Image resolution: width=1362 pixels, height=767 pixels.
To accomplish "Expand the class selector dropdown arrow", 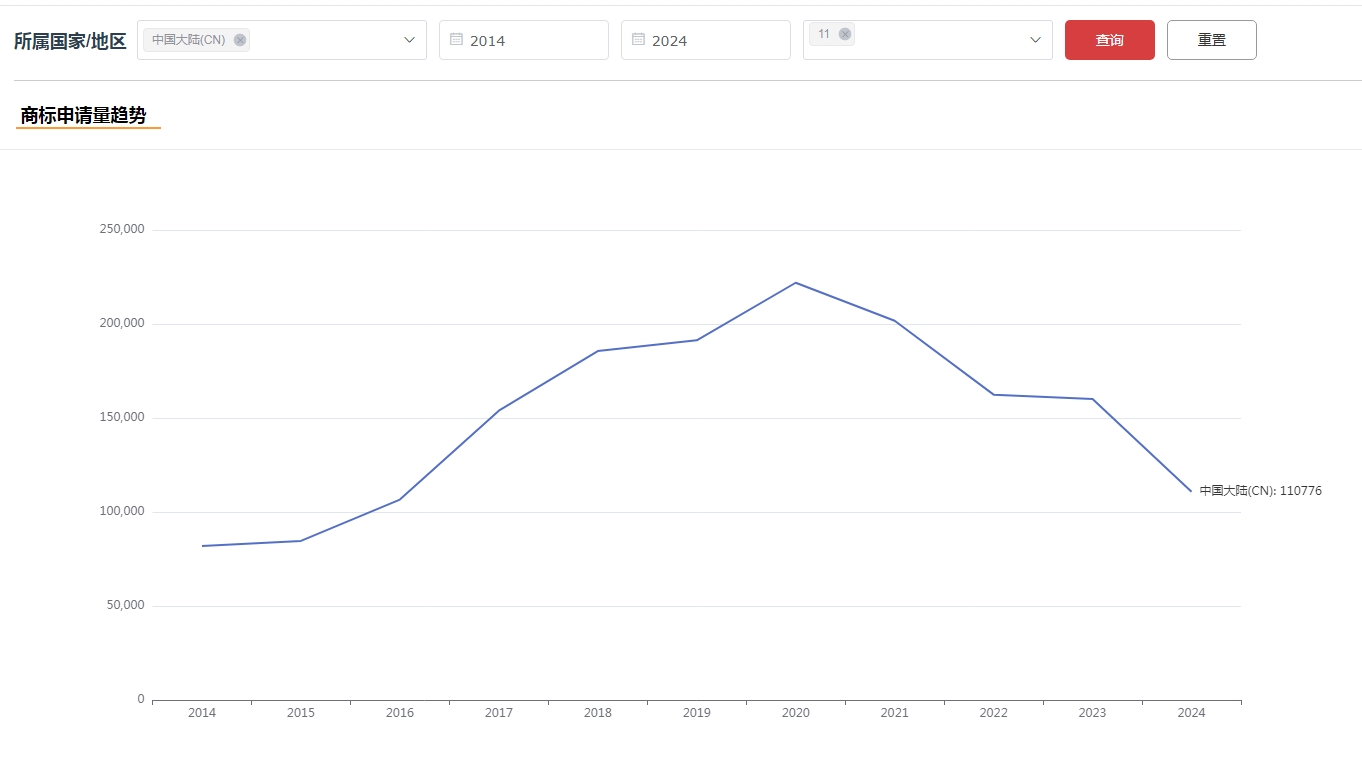I will pos(1035,40).
